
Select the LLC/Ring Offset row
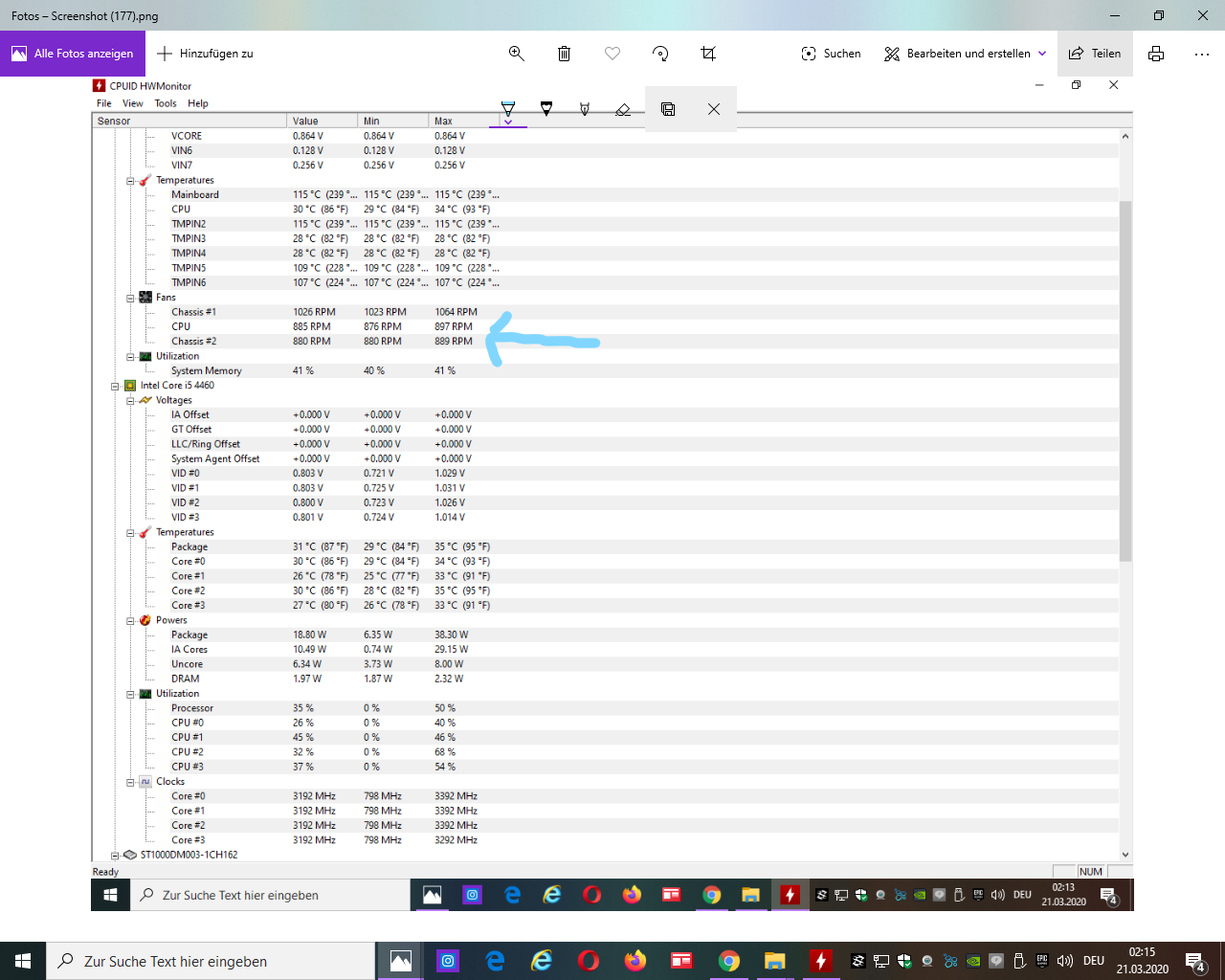point(606,444)
